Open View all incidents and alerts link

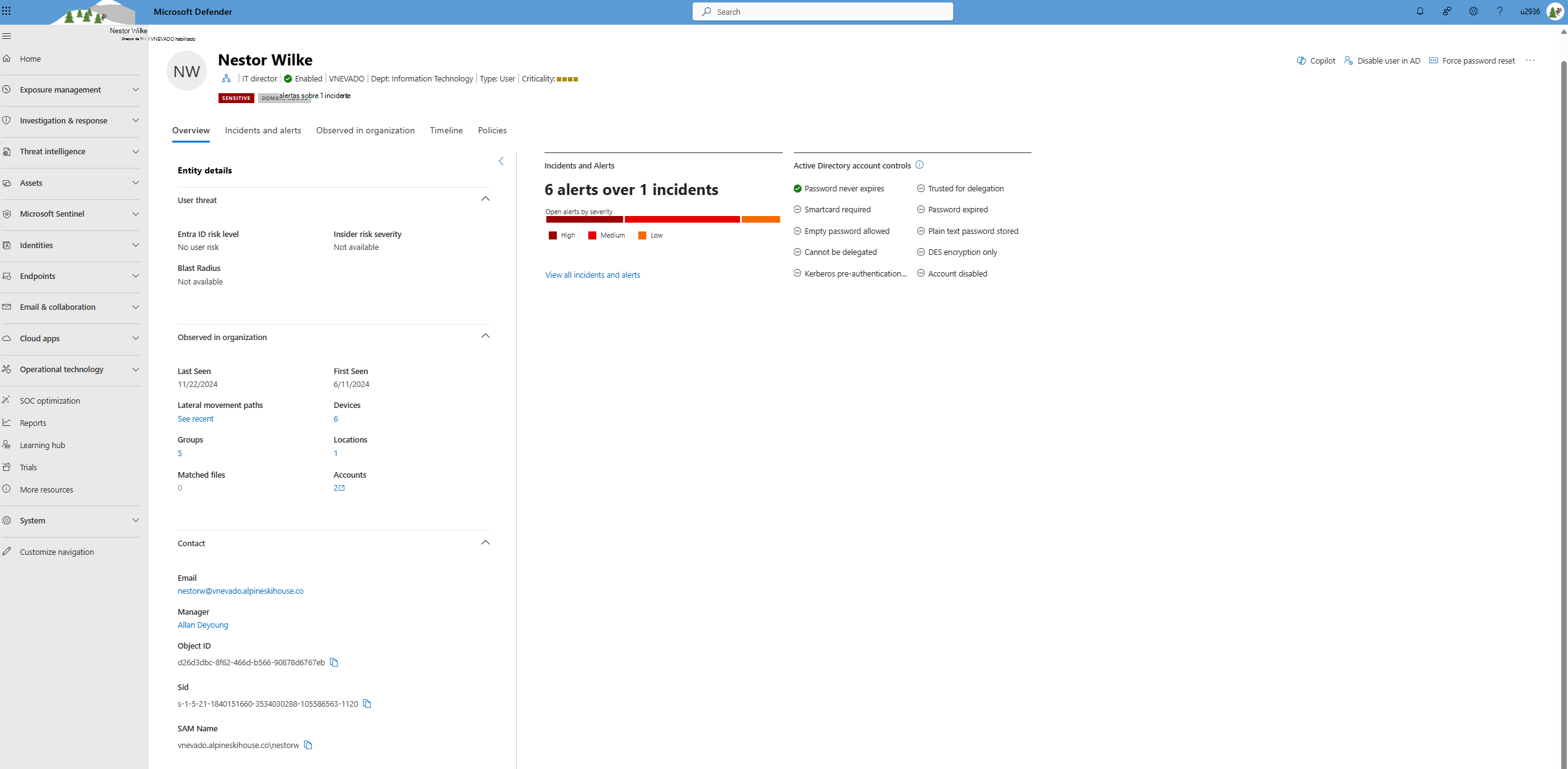[x=591, y=273]
